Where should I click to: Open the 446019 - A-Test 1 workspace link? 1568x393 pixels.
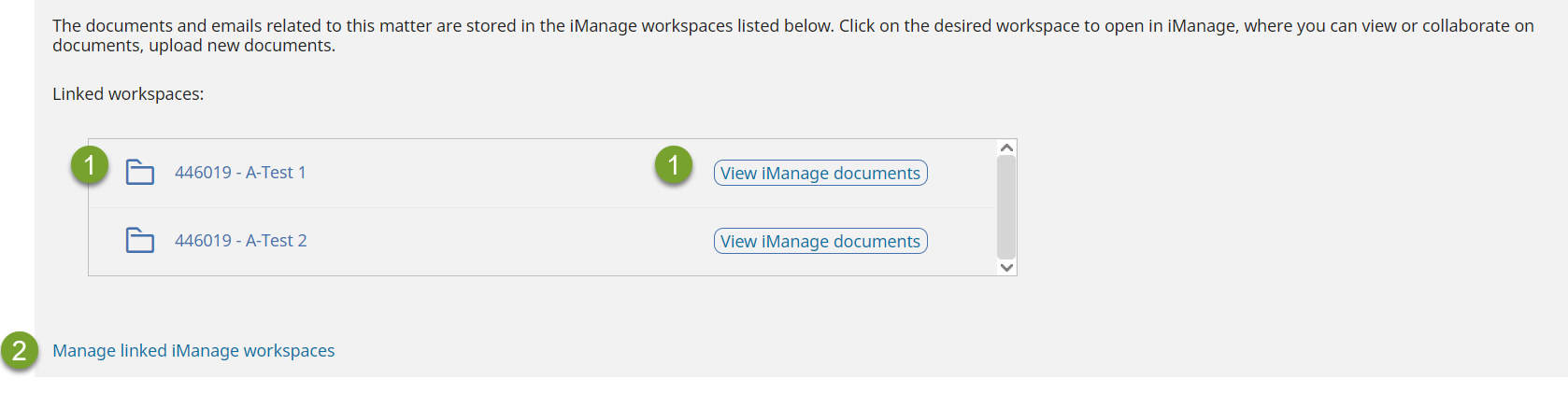240,173
